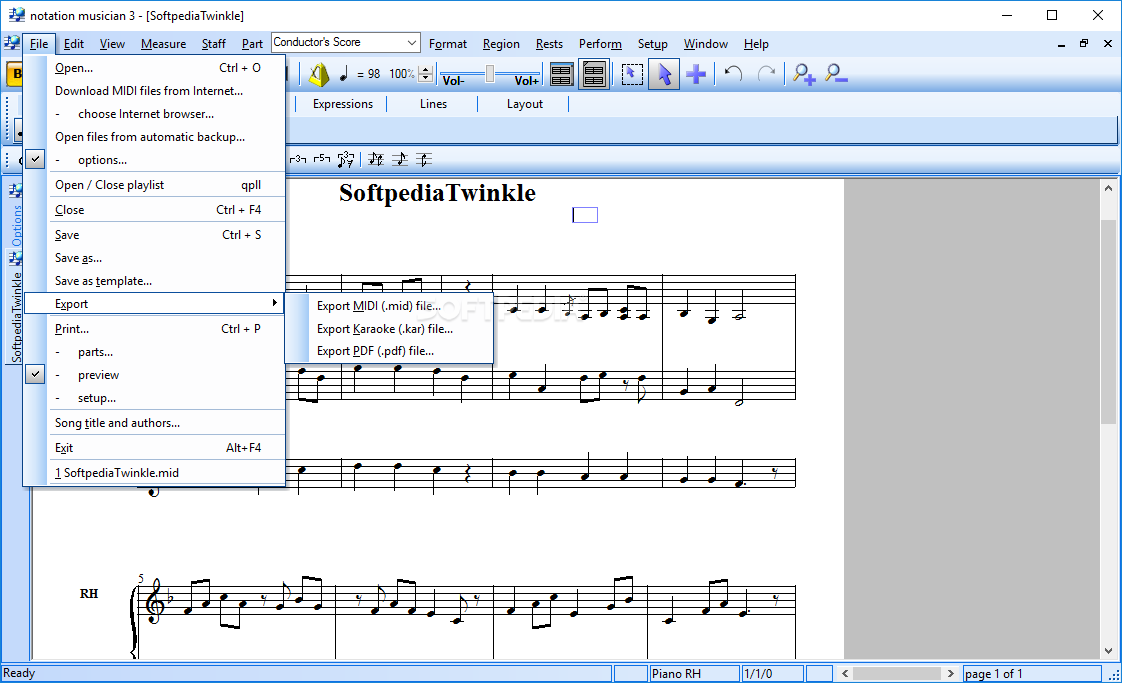
Task: Click the quarter-note tempo icon
Action: (x=344, y=74)
